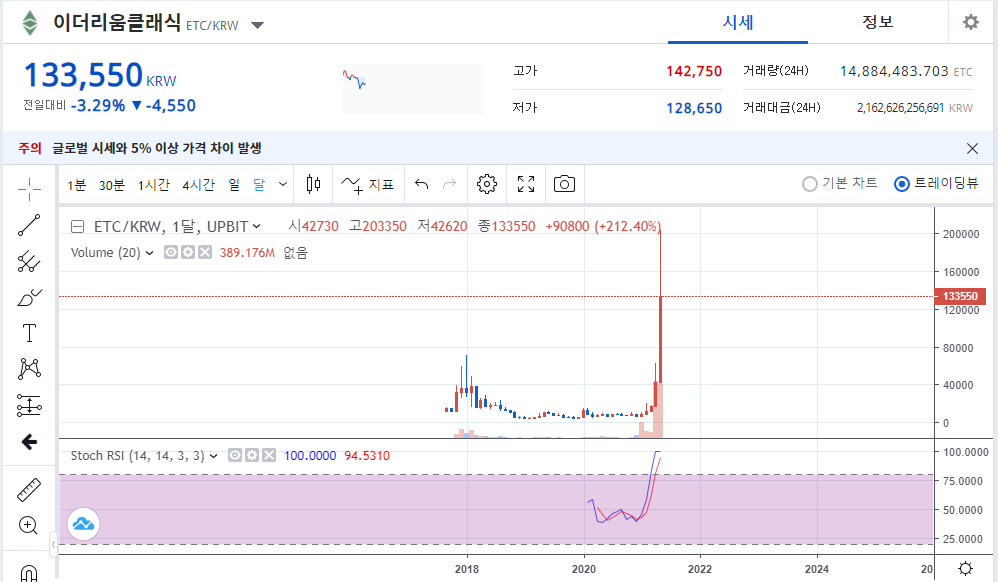Open candlestick chart style selector

click(x=313, y=185)
